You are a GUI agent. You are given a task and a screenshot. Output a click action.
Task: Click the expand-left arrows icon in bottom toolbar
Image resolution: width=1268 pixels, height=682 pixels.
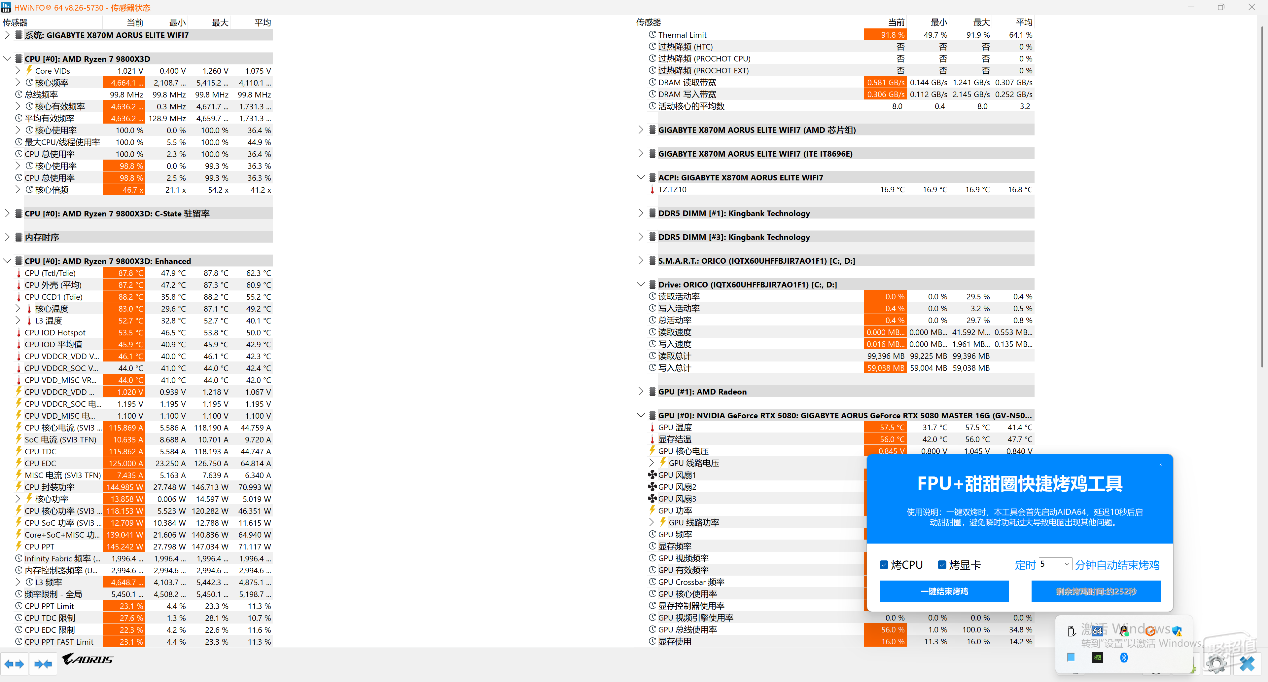click(x=14, y=663)
